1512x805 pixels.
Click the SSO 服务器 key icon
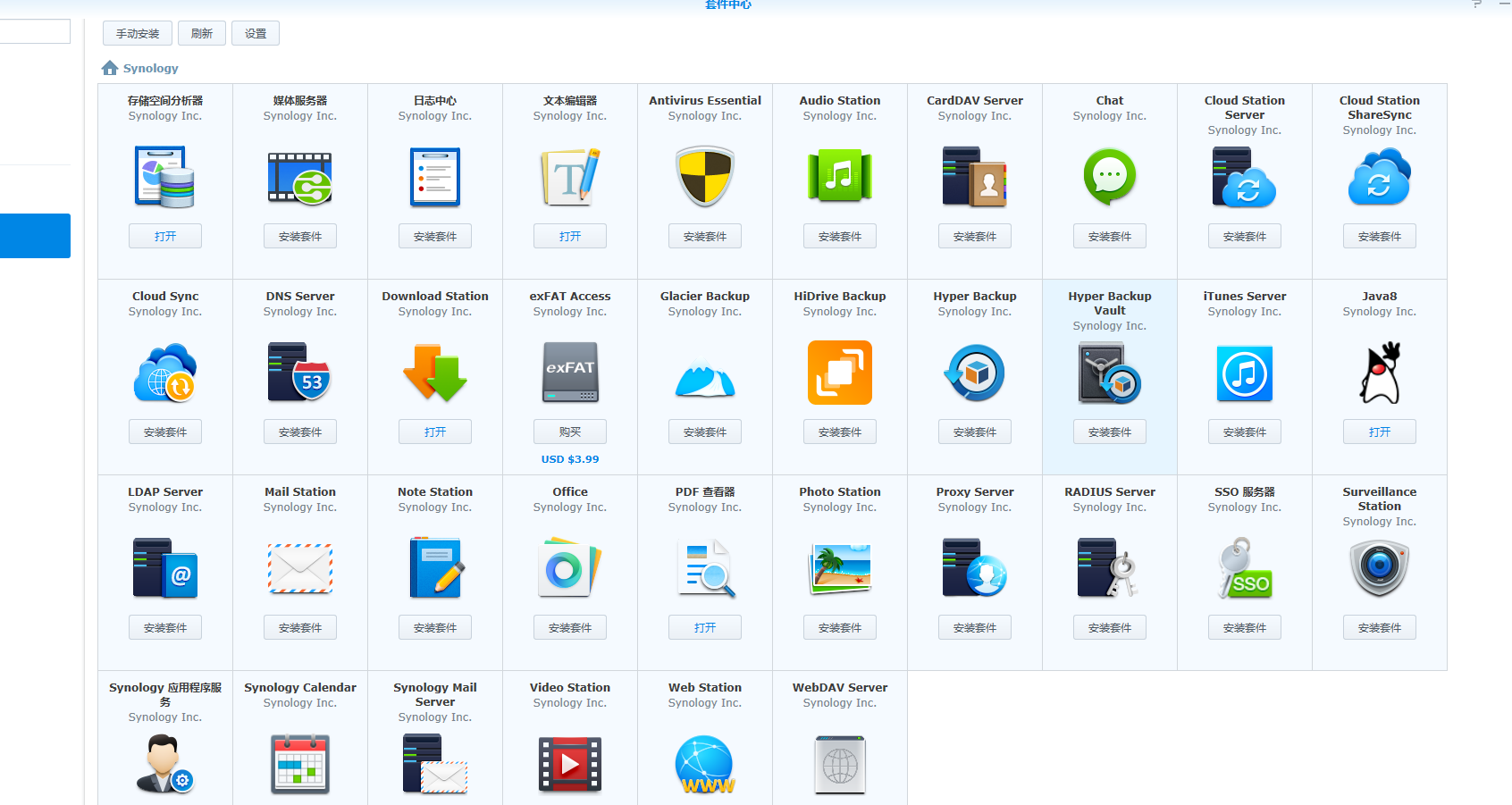[x=1245, y=569]
